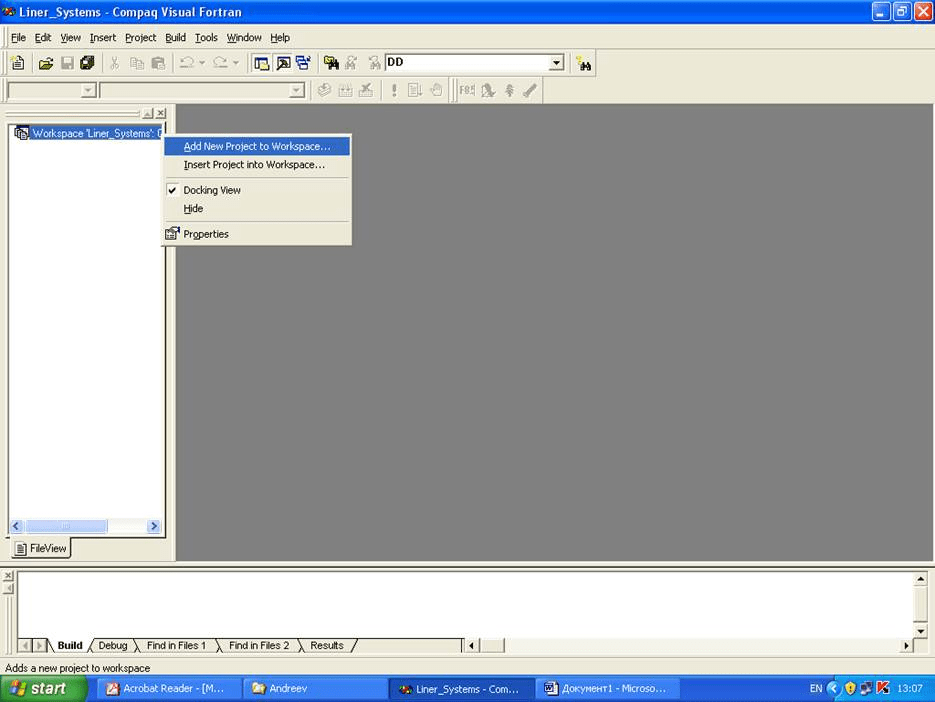935x702 pixels.
Task: Open a file using the Open icon
Action: [x=46, y=62]
